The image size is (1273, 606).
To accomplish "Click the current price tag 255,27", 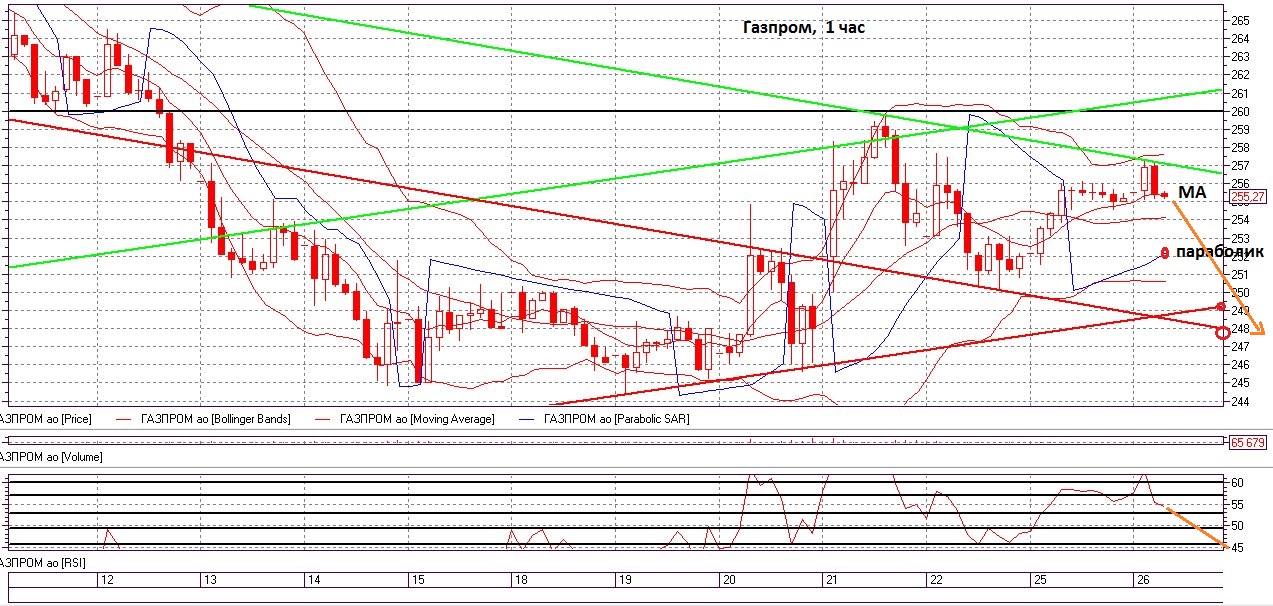I will click(x=1249, y=196).
